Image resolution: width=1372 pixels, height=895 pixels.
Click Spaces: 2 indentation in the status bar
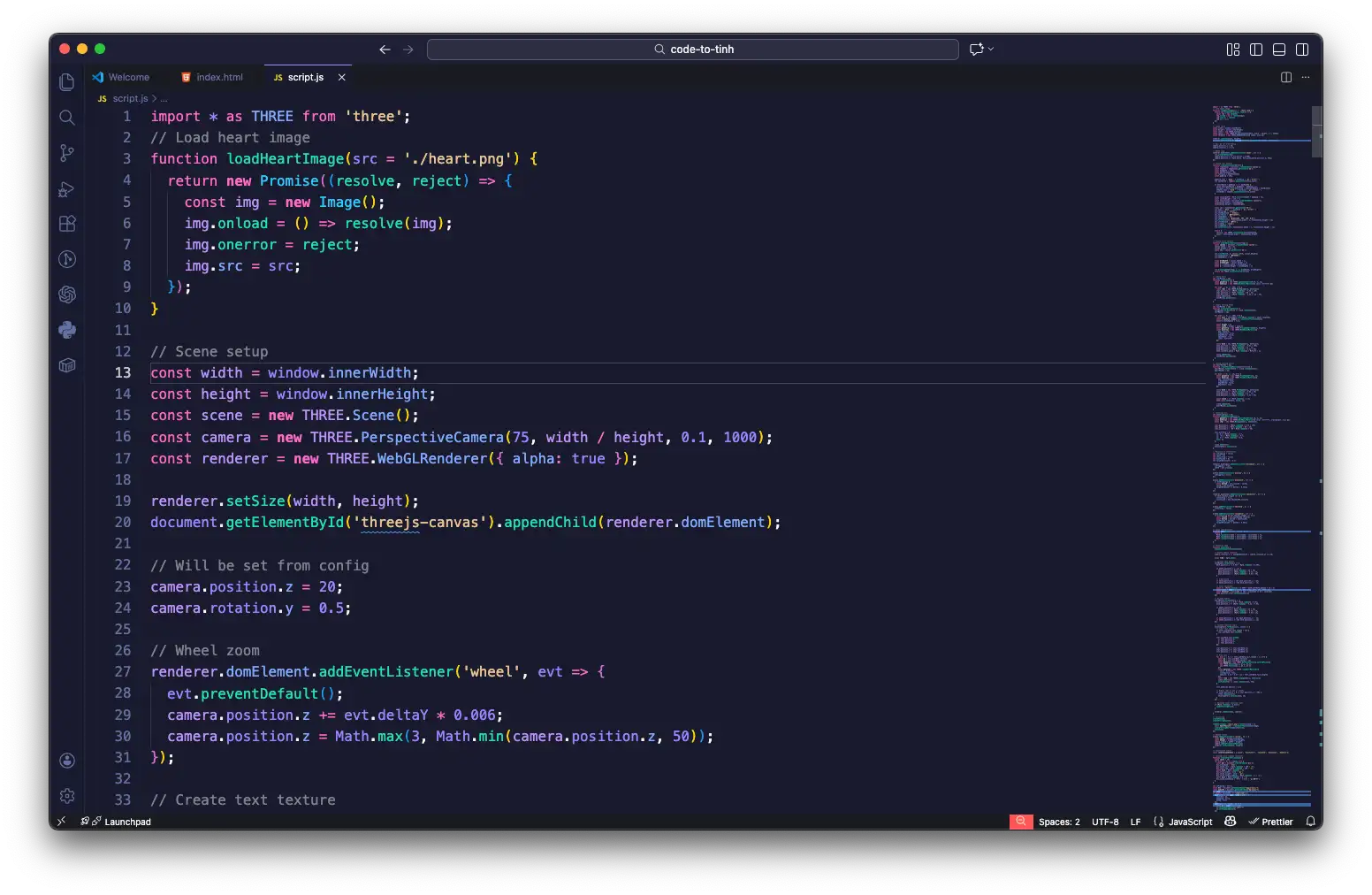pyautogui.click(x=1059, y=822)
